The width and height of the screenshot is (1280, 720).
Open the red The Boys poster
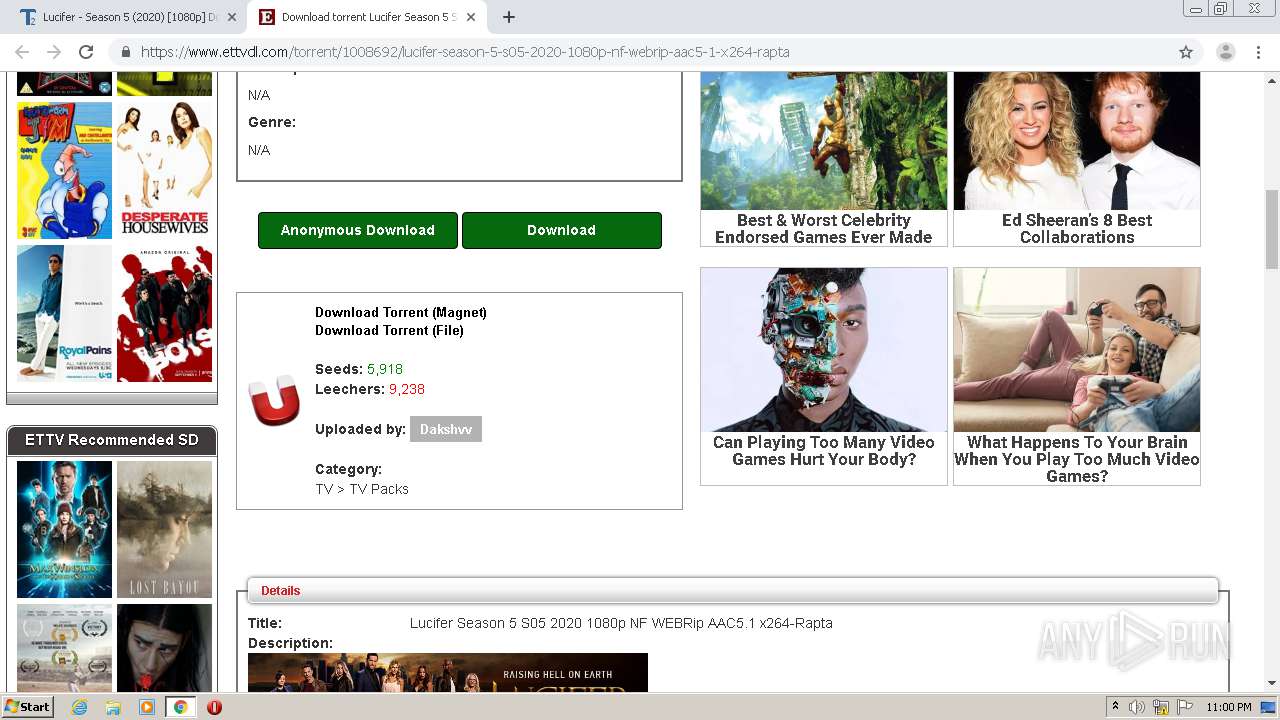[x=164, y=313]
